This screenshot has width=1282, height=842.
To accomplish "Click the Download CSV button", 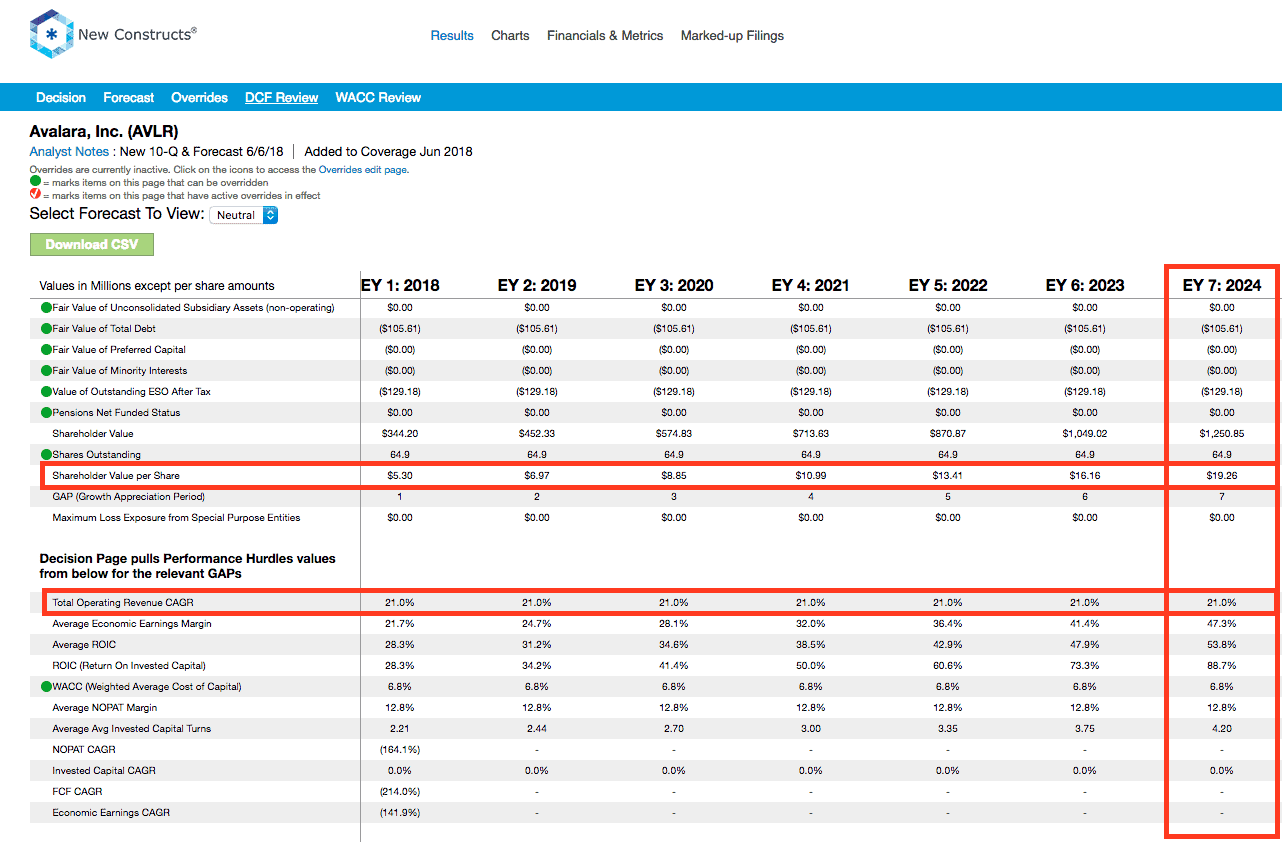I will pyautogui.click(x=92, y=244).
